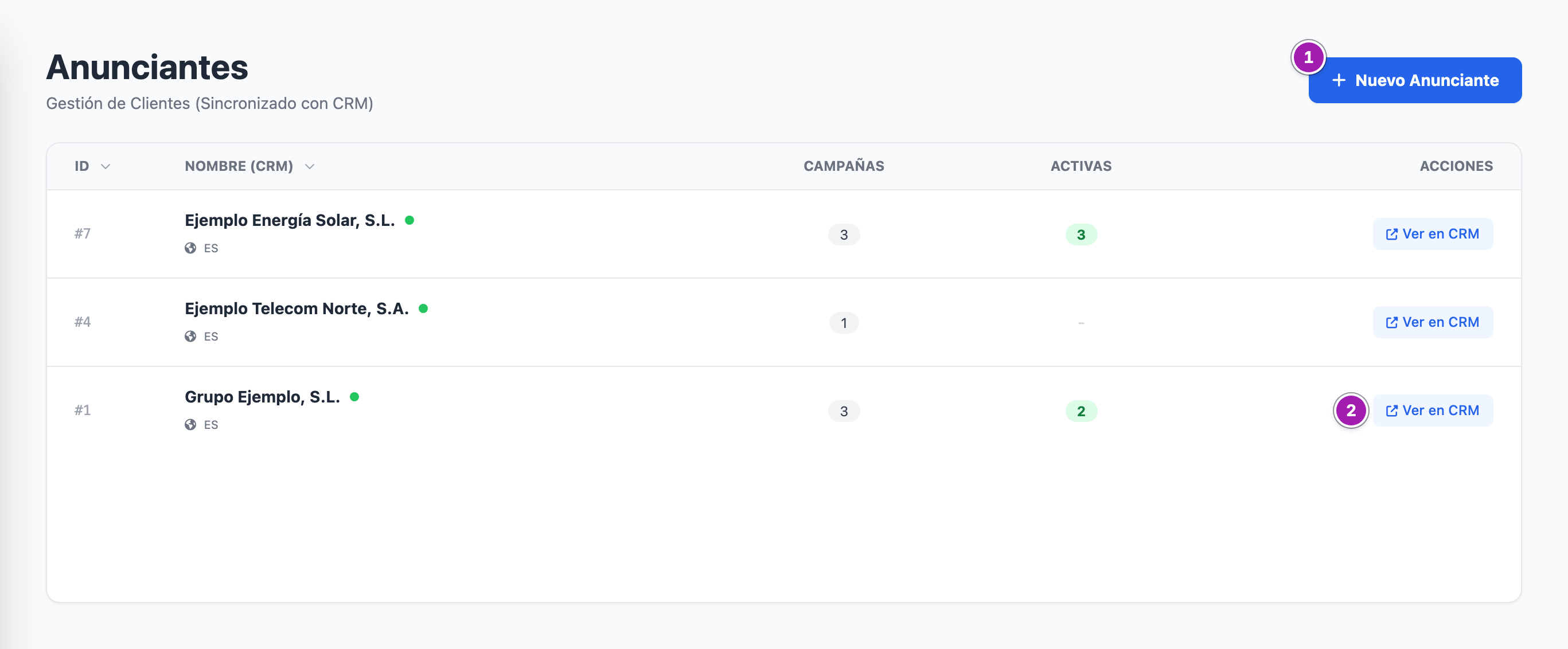Click the Gestión de Clientes subtitle
Image resolution: width=1568 pixels, height=649 pixels.
point(209,103)
